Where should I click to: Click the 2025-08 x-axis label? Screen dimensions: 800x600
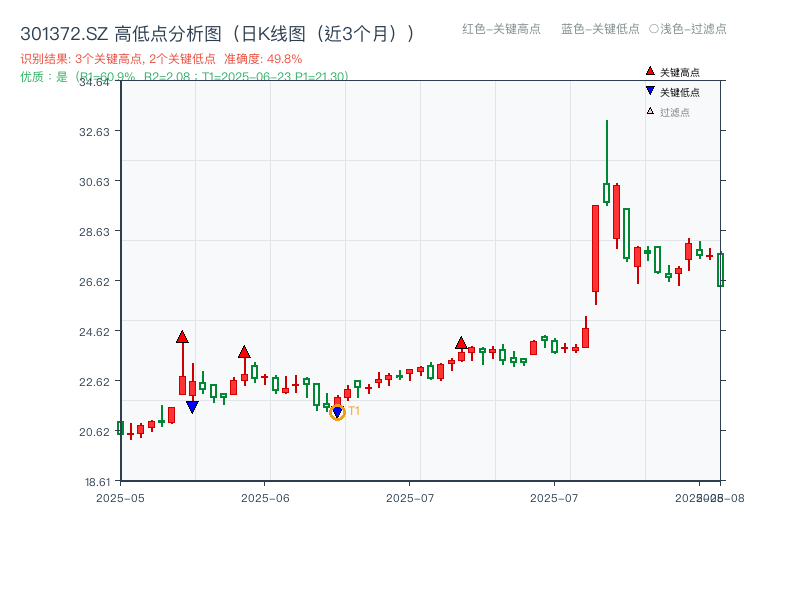pyautogui.click(x=713, y=495)
